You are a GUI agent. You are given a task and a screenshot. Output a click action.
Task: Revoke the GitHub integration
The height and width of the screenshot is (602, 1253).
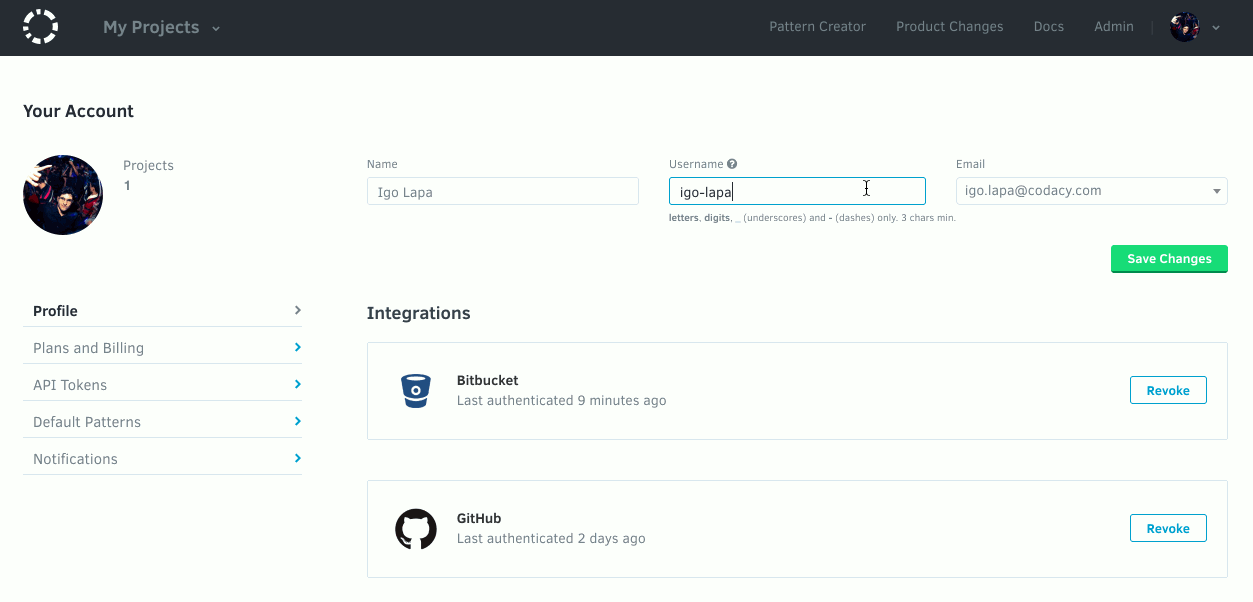pos(1167,528)
